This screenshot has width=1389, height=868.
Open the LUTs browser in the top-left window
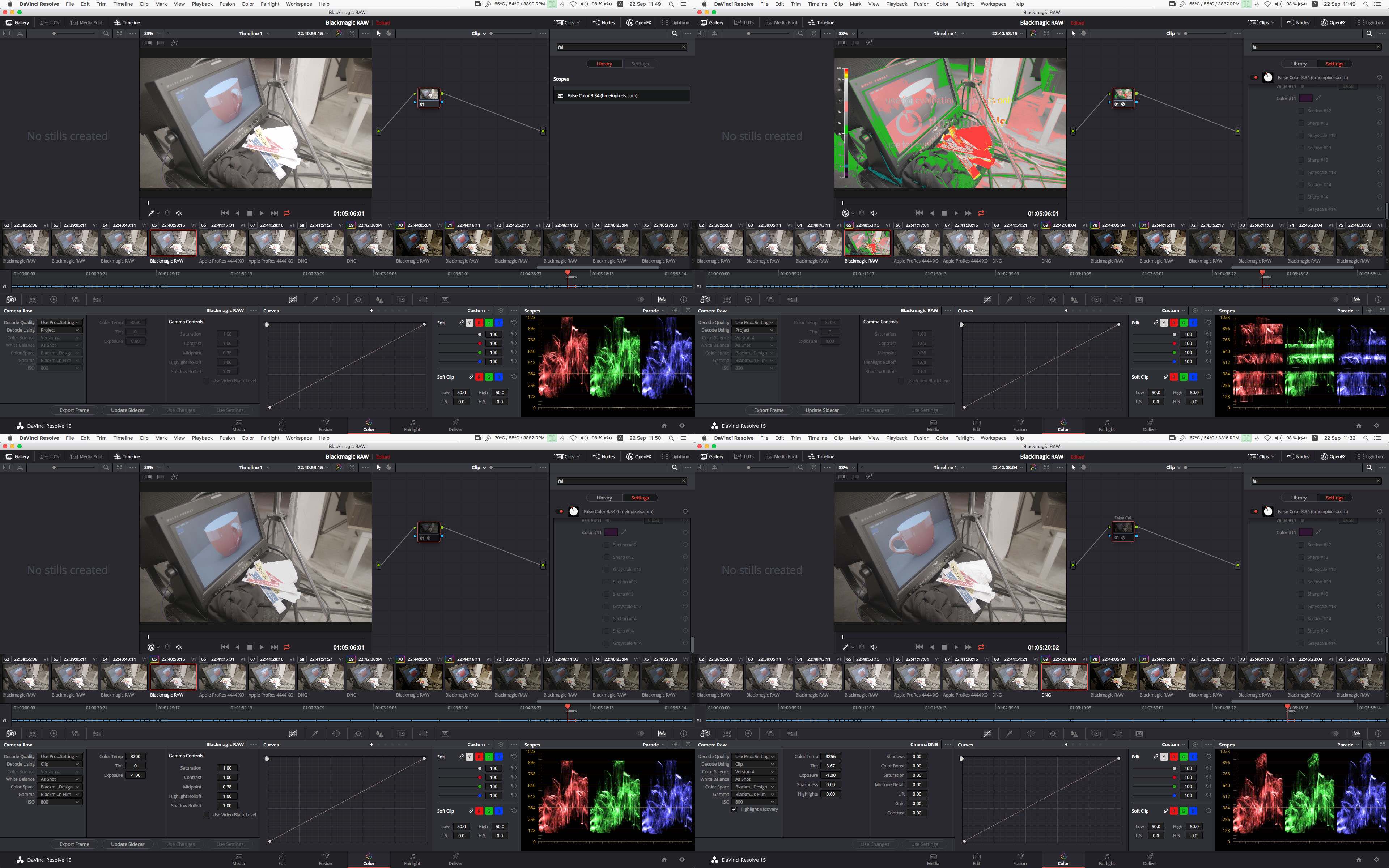click(50, 22)
